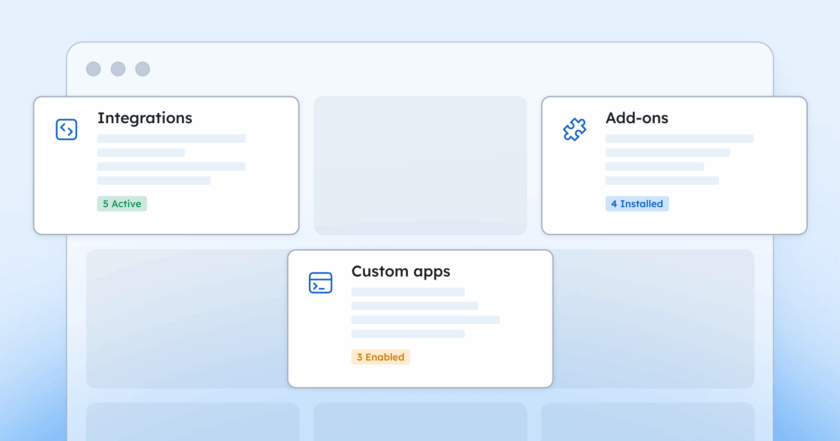This screenshot has width=840, height=441.
Task: Select the bottom-left partially visible placeholder card
Action: click(x=193, y=422)
